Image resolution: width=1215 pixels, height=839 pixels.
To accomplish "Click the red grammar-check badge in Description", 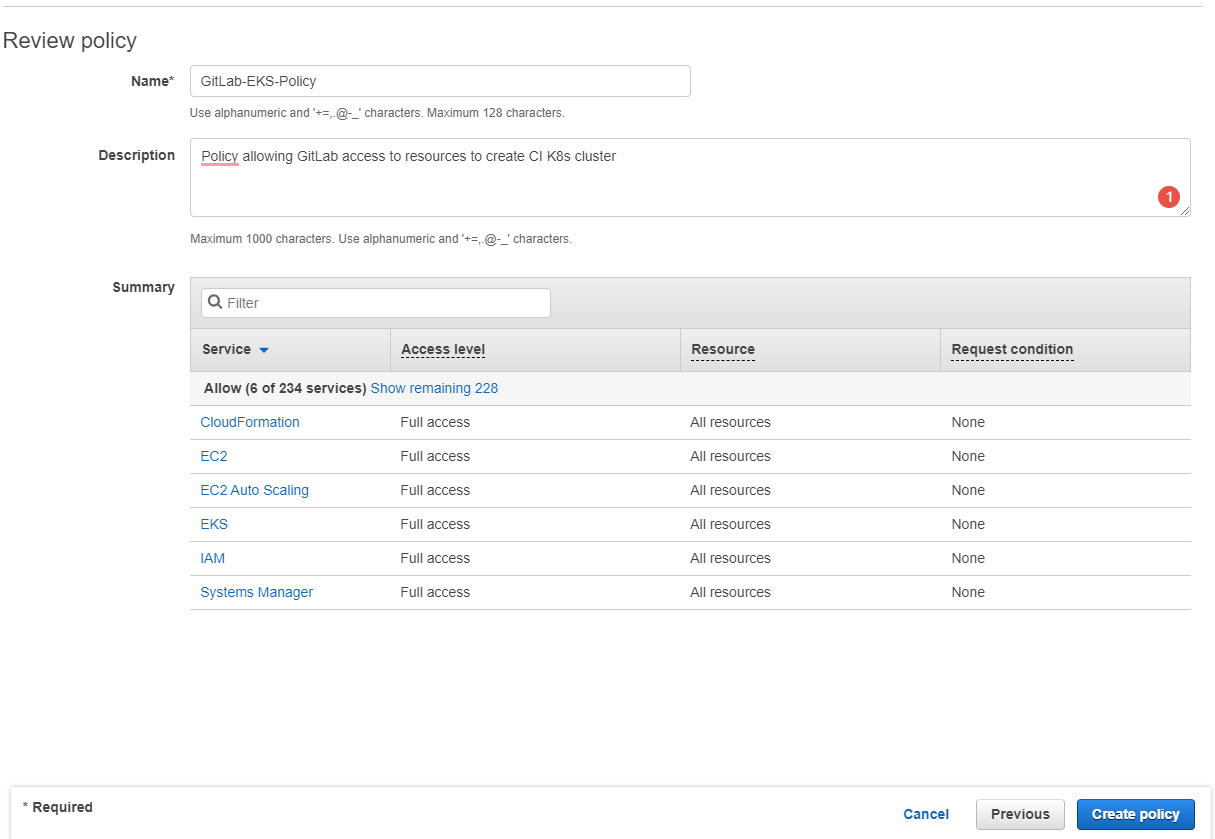I will (x=1169, y=197).
